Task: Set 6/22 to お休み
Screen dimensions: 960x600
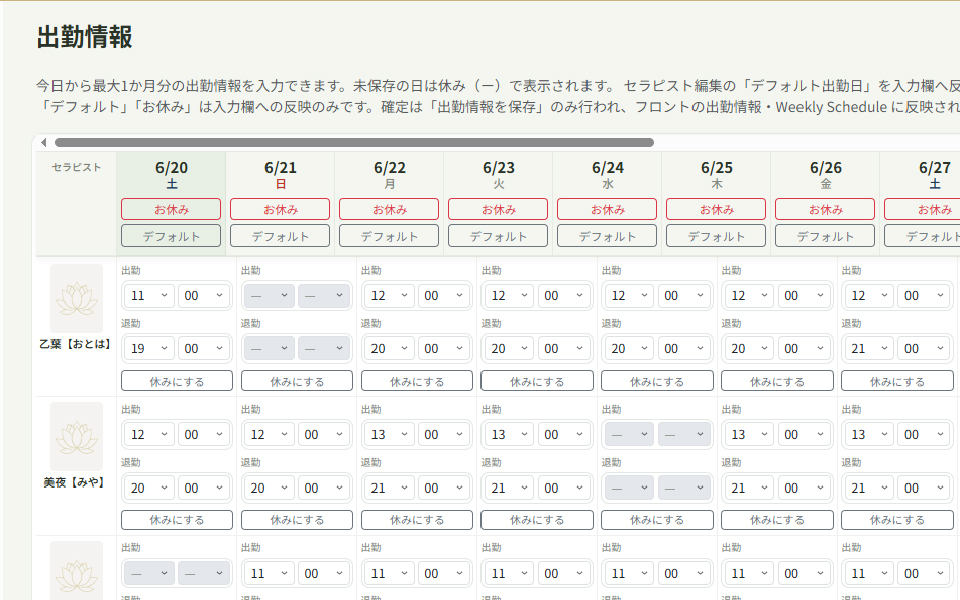Action: pos(389,209)
